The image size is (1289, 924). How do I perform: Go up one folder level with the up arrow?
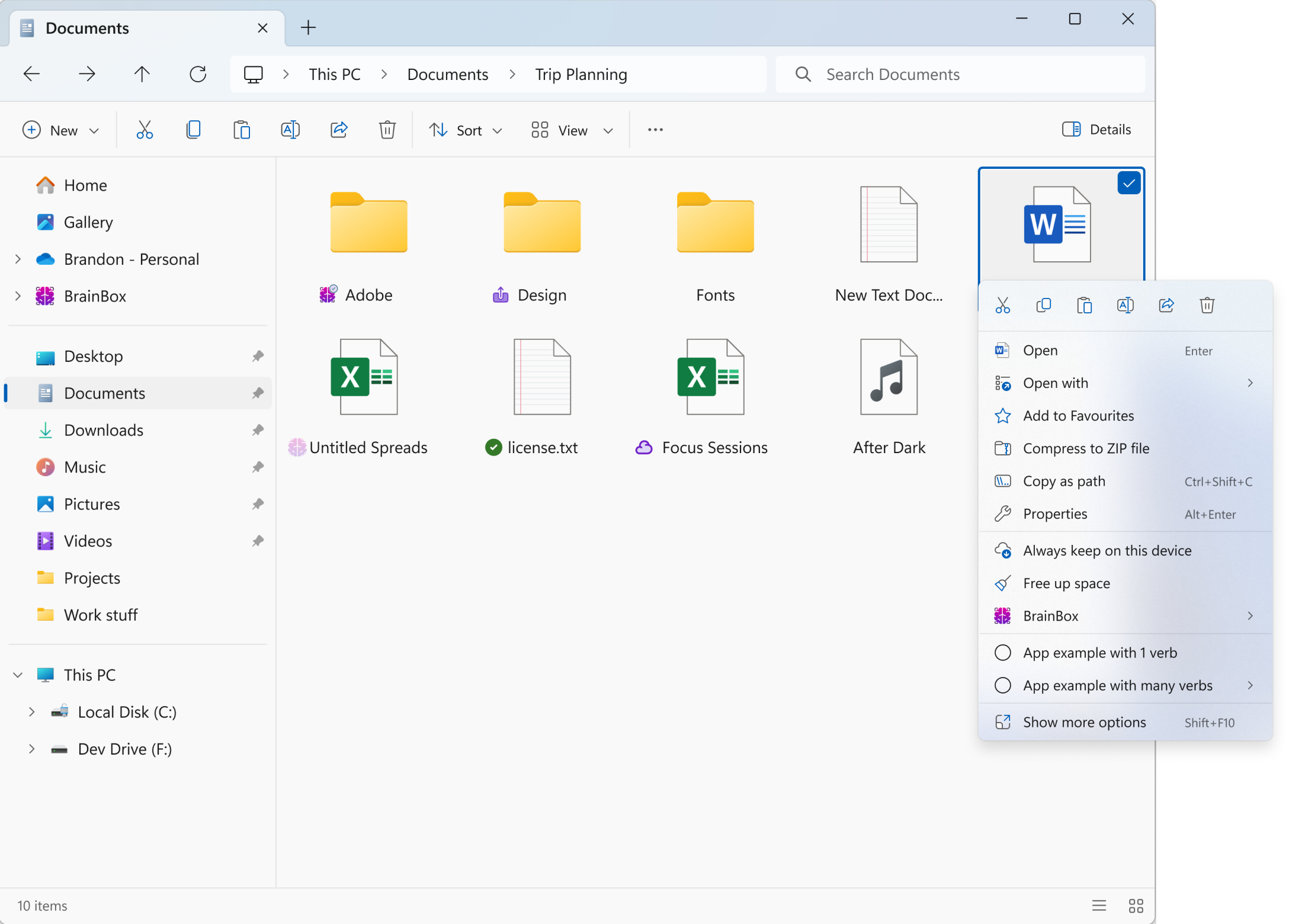[x=142, y=74]
